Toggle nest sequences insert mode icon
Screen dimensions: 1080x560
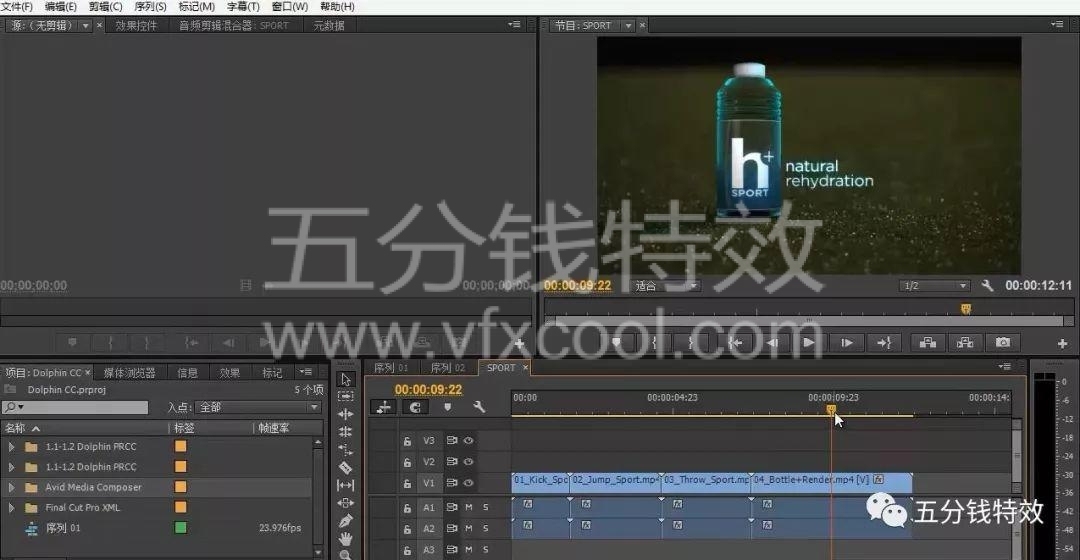click(384, 407)
